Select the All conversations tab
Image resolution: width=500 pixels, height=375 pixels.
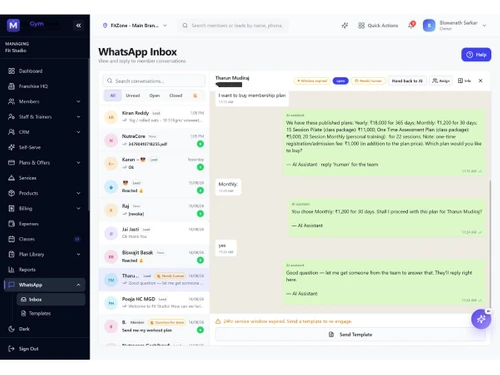pos(113,96)
